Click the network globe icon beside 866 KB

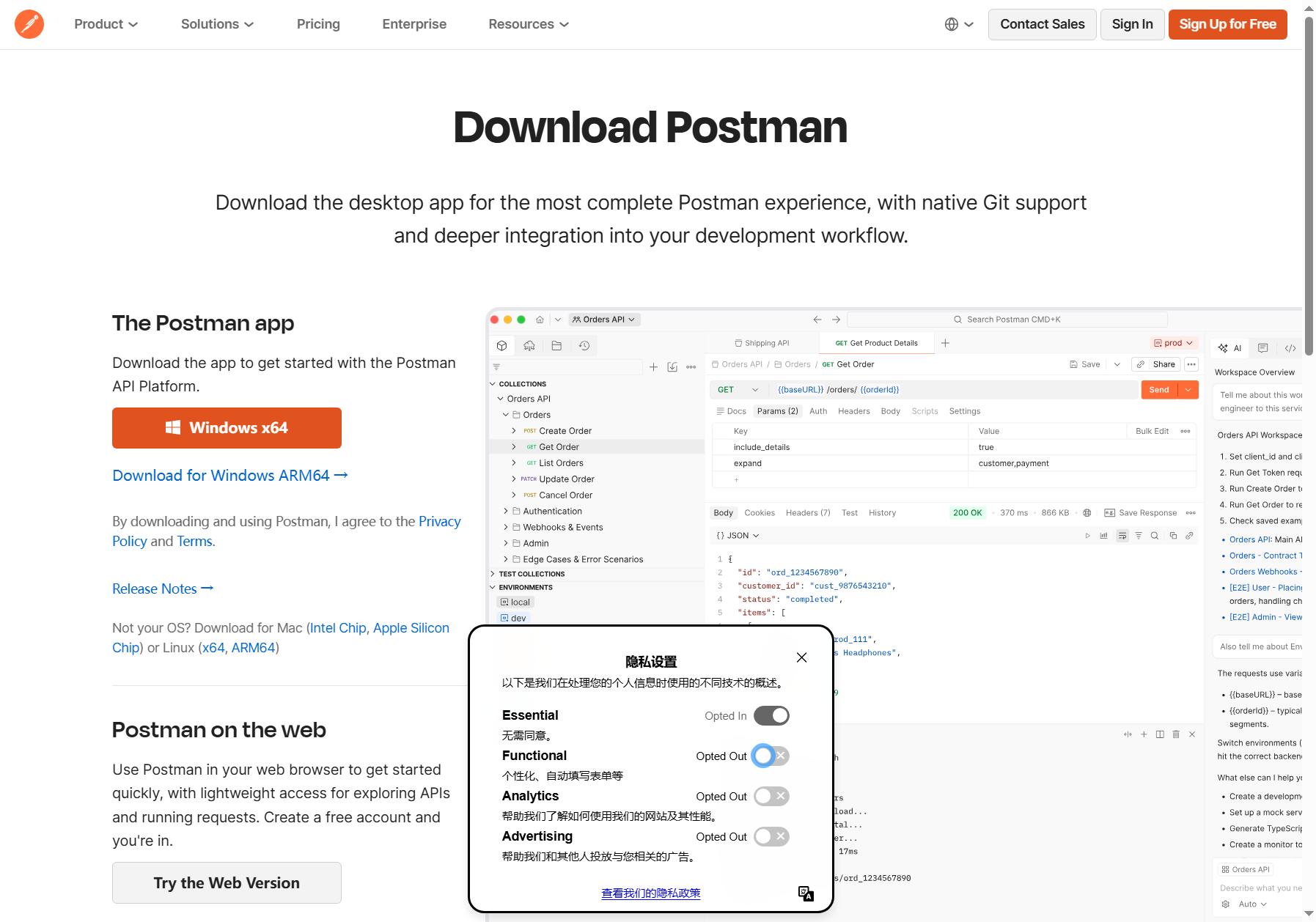(x=1087, y=513)
